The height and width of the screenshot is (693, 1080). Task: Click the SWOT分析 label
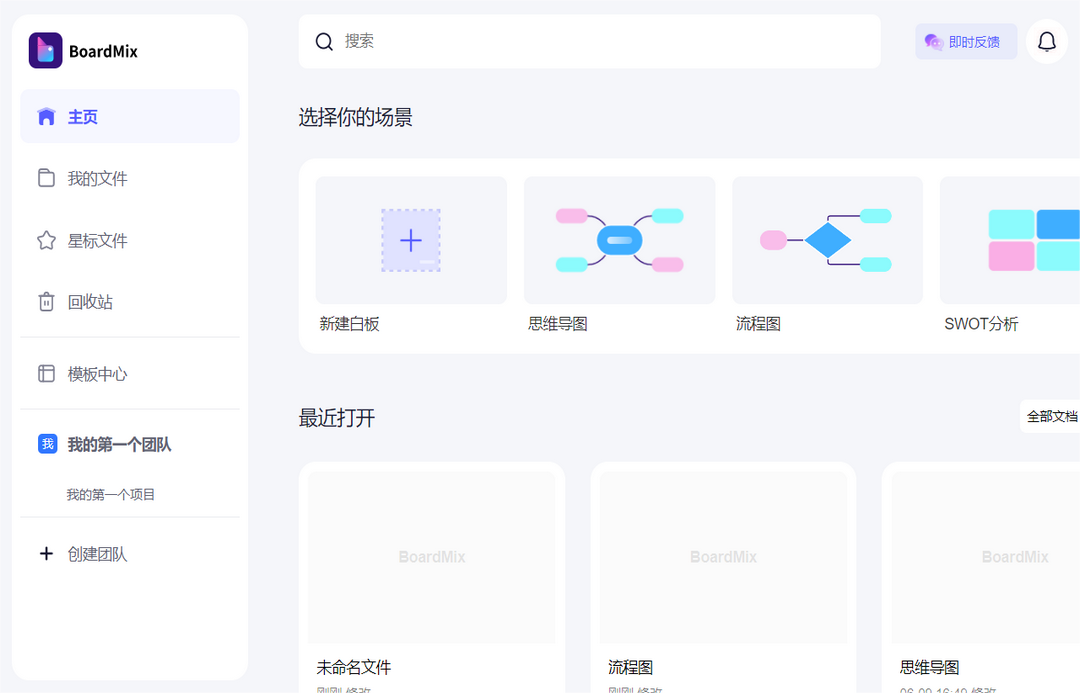point(981,324)
